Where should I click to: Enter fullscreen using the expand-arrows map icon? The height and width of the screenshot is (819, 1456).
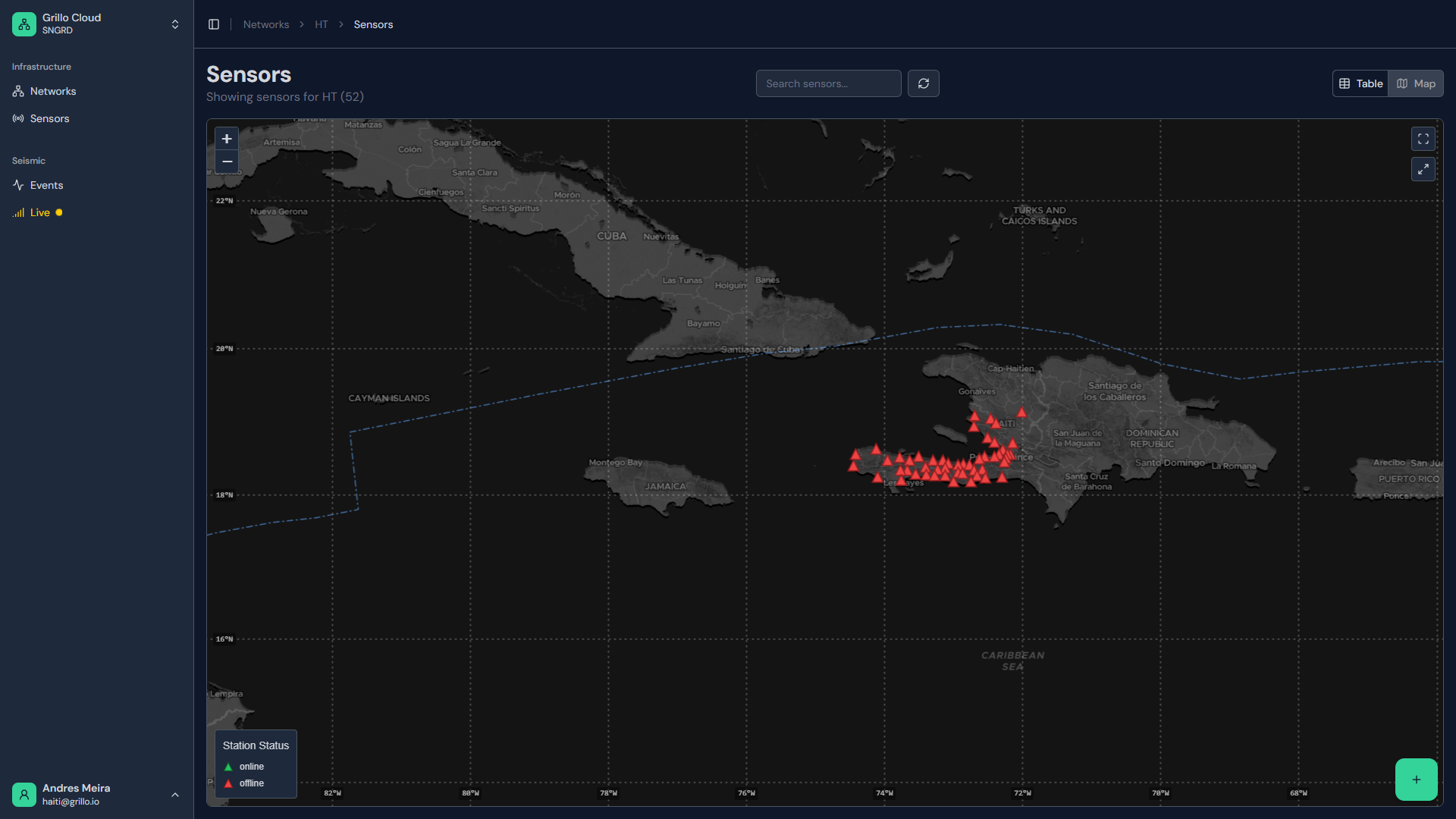(x=1423, y=169)
